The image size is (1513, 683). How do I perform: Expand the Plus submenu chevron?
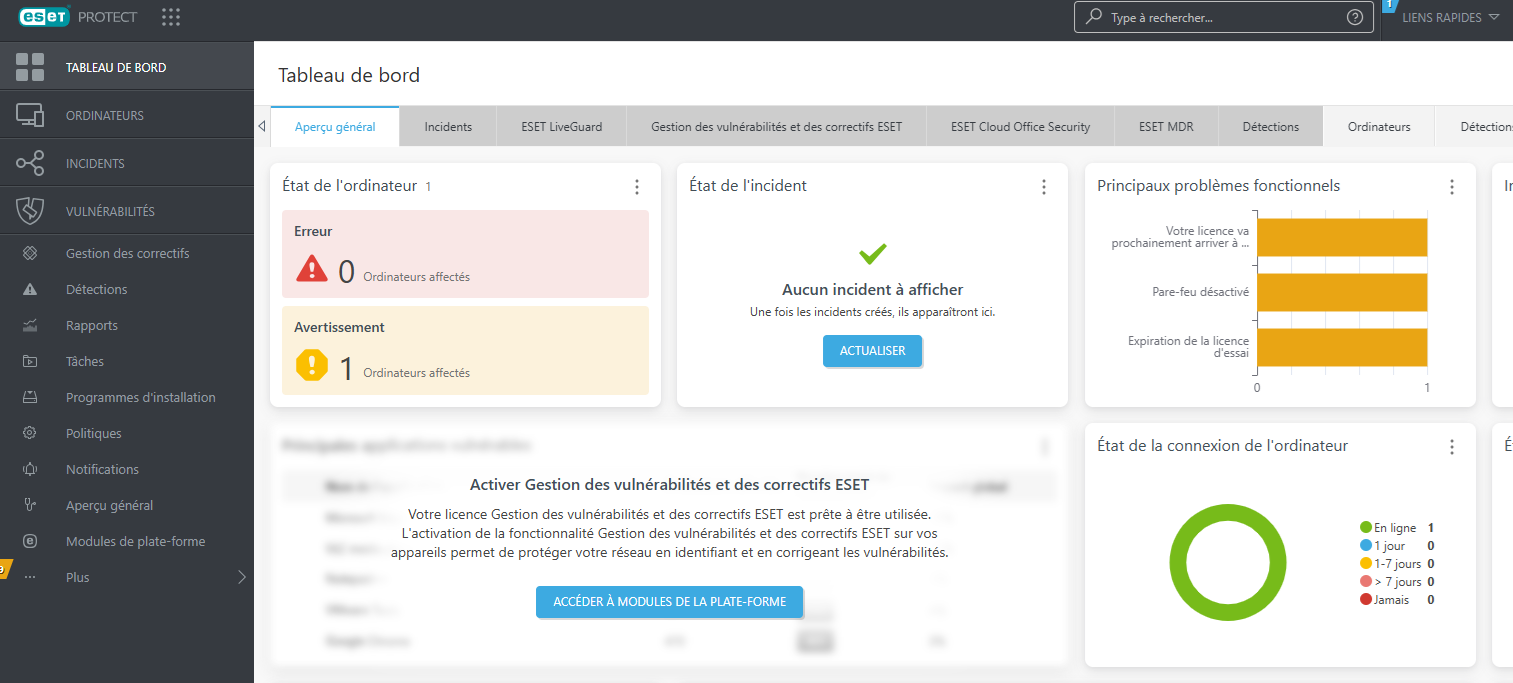241,577
